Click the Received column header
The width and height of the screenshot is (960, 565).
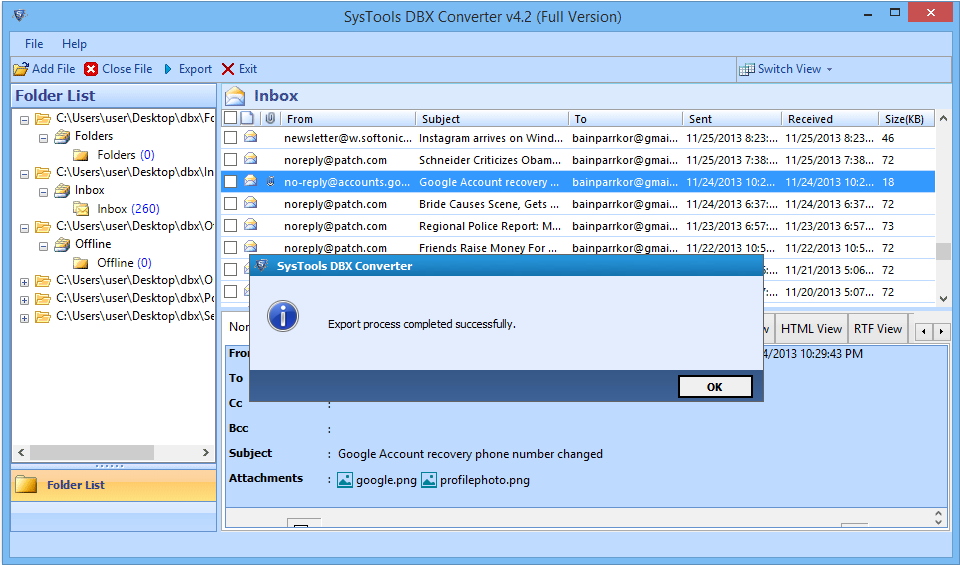pyautogui.click(x=830, y=119)
